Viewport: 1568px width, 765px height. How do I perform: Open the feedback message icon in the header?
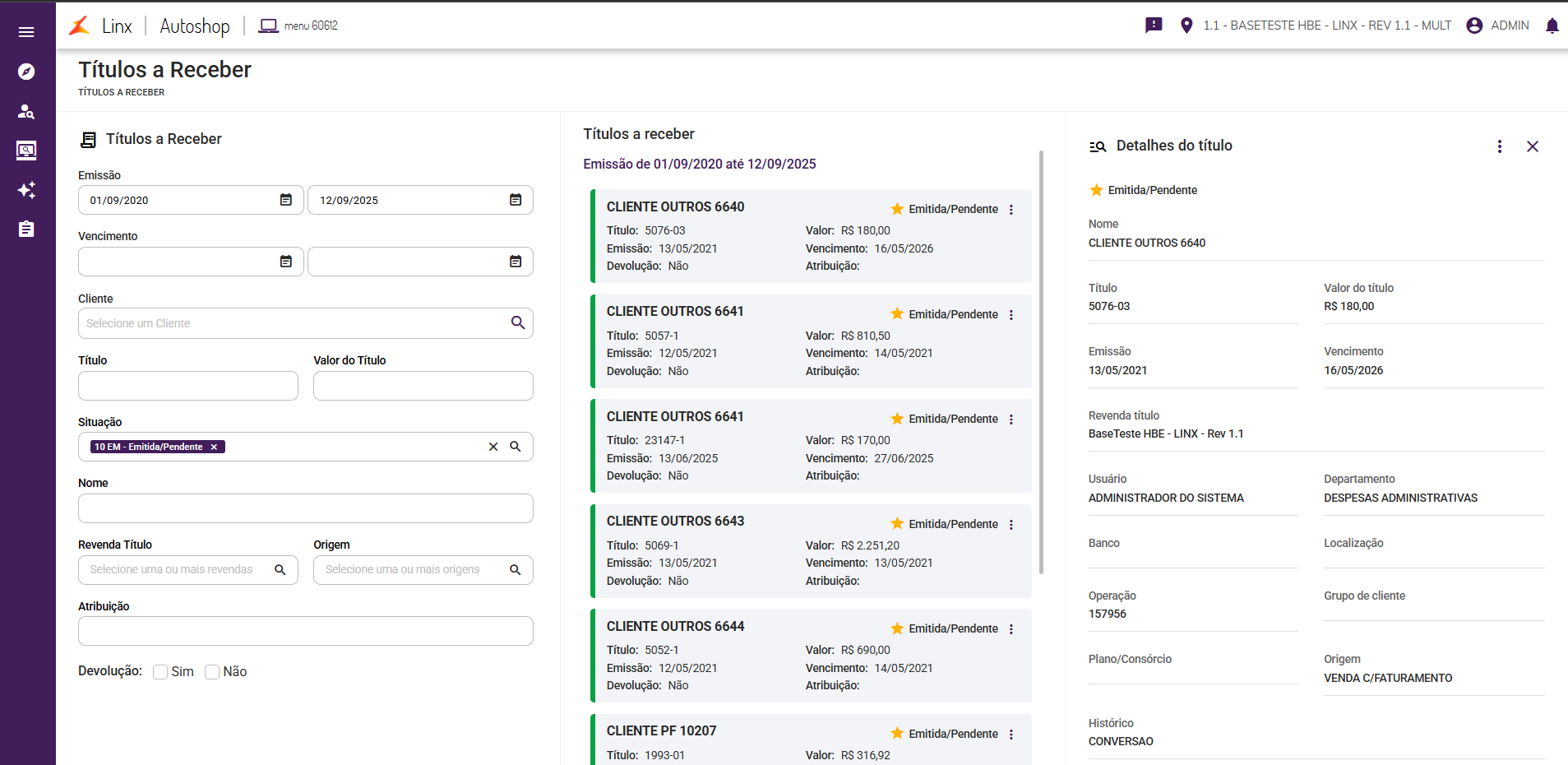(1154, 25)
